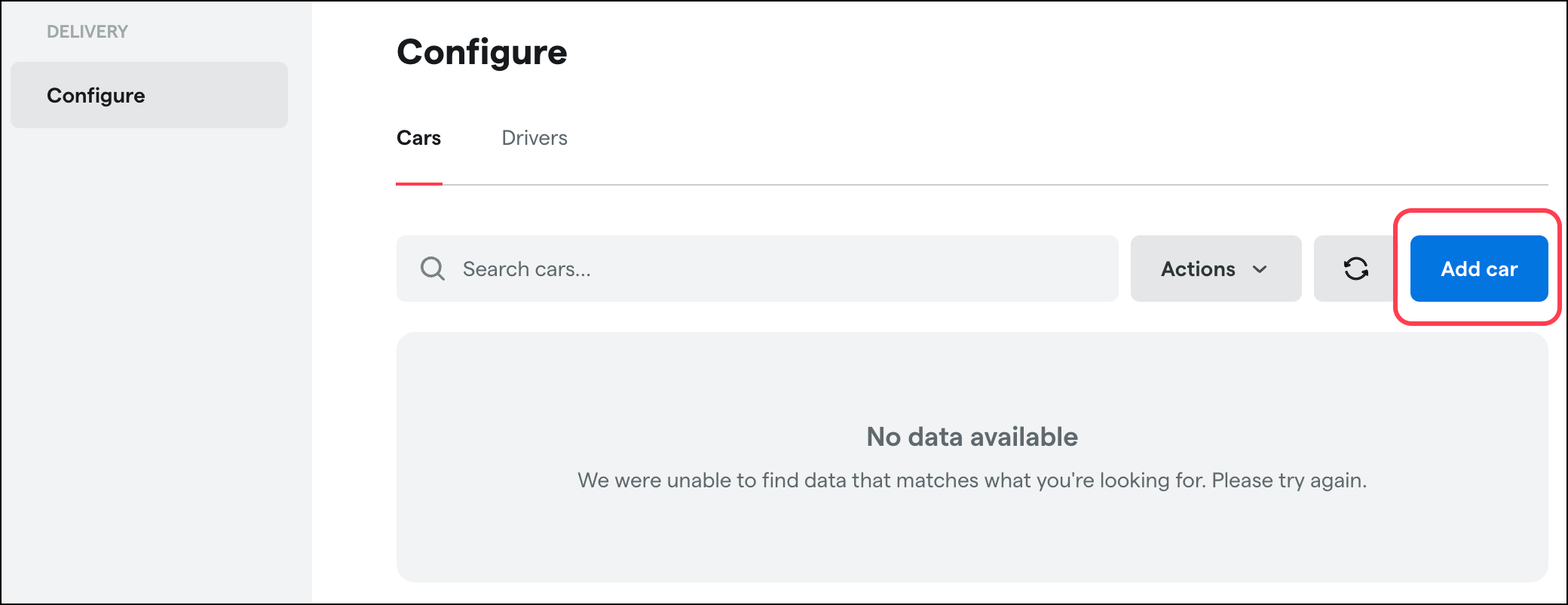The width and height of the screenshot is (1568, 605).
Task: Expand the Actions menu button
Action: click(1216, 269)
